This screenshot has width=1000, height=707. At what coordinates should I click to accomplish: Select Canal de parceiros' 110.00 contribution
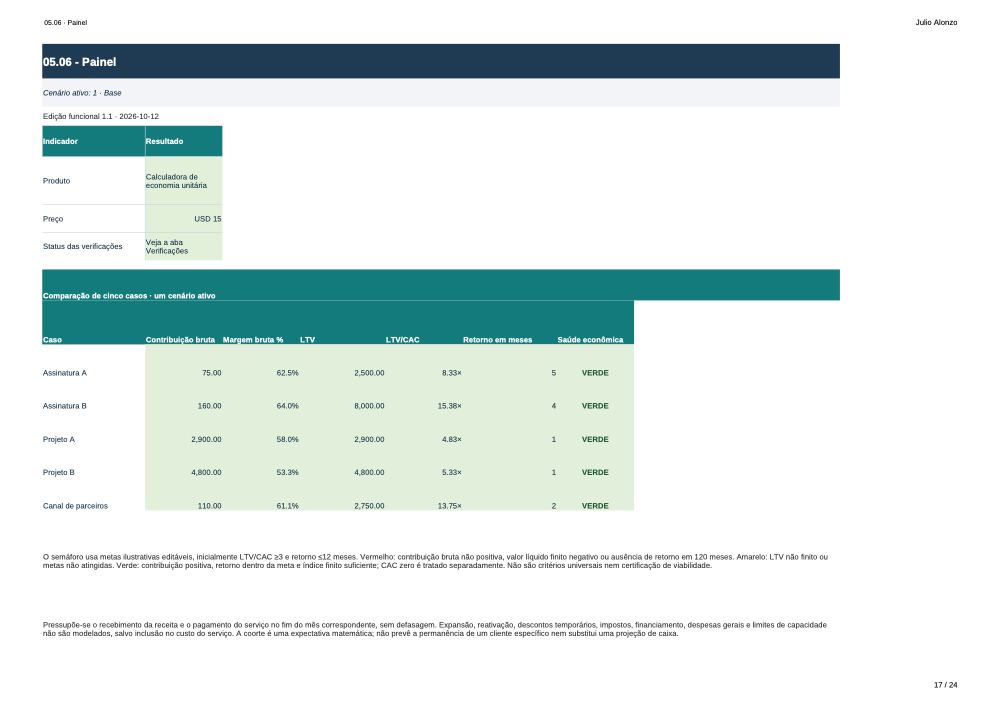pyautogui.click(x=210, y=506)
